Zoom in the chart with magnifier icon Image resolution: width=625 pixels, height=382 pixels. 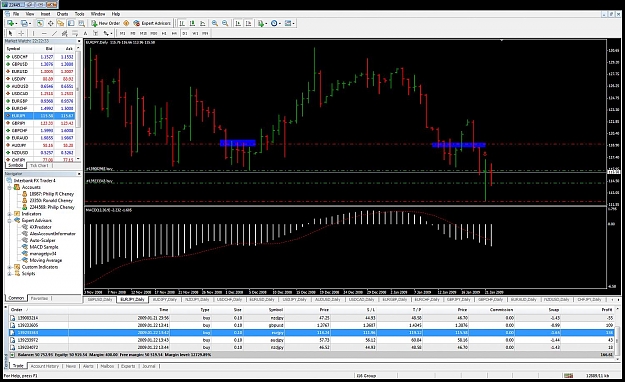[x=215, y=23]
